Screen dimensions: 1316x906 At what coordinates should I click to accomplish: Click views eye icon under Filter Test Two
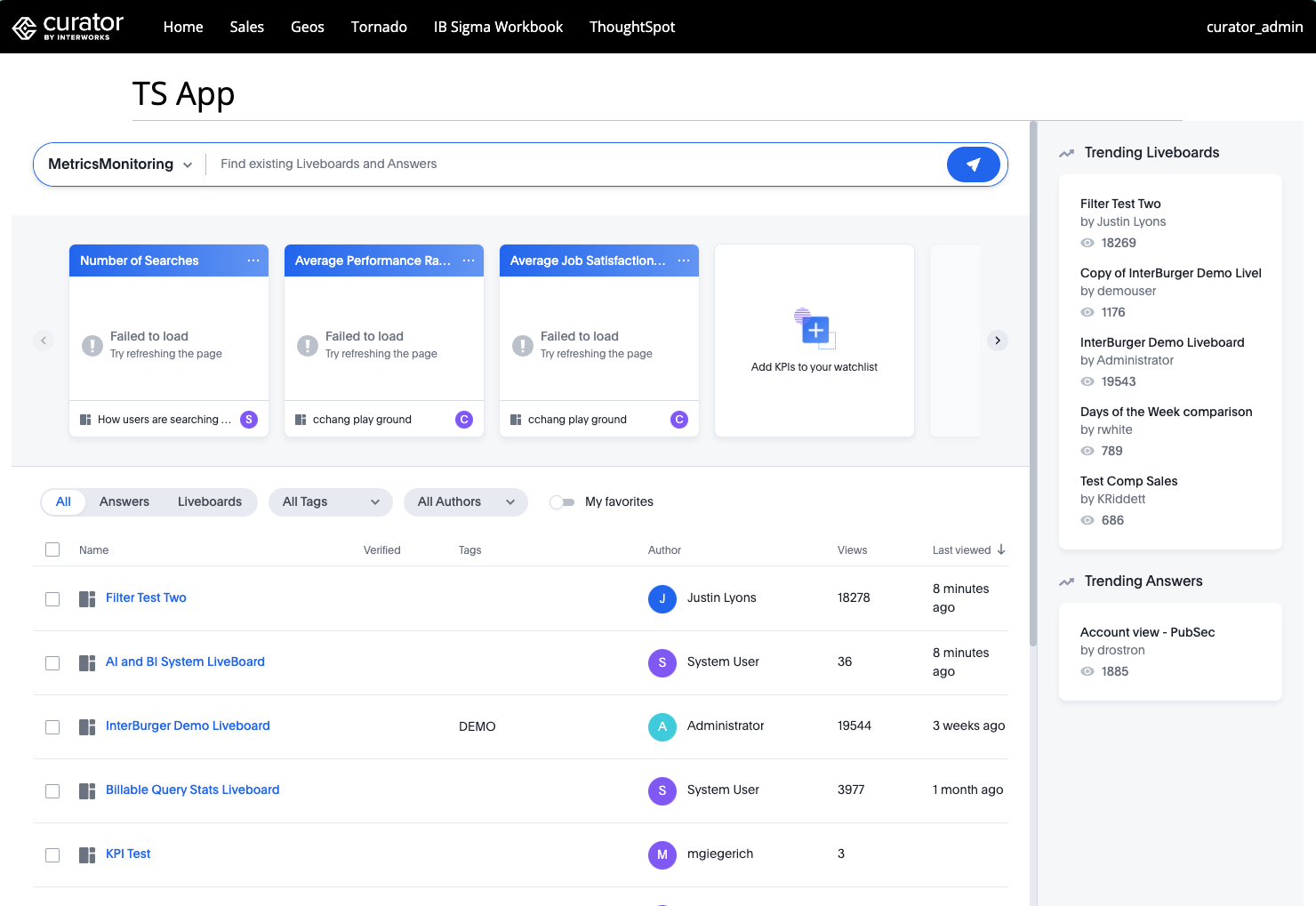point(1087,243)
